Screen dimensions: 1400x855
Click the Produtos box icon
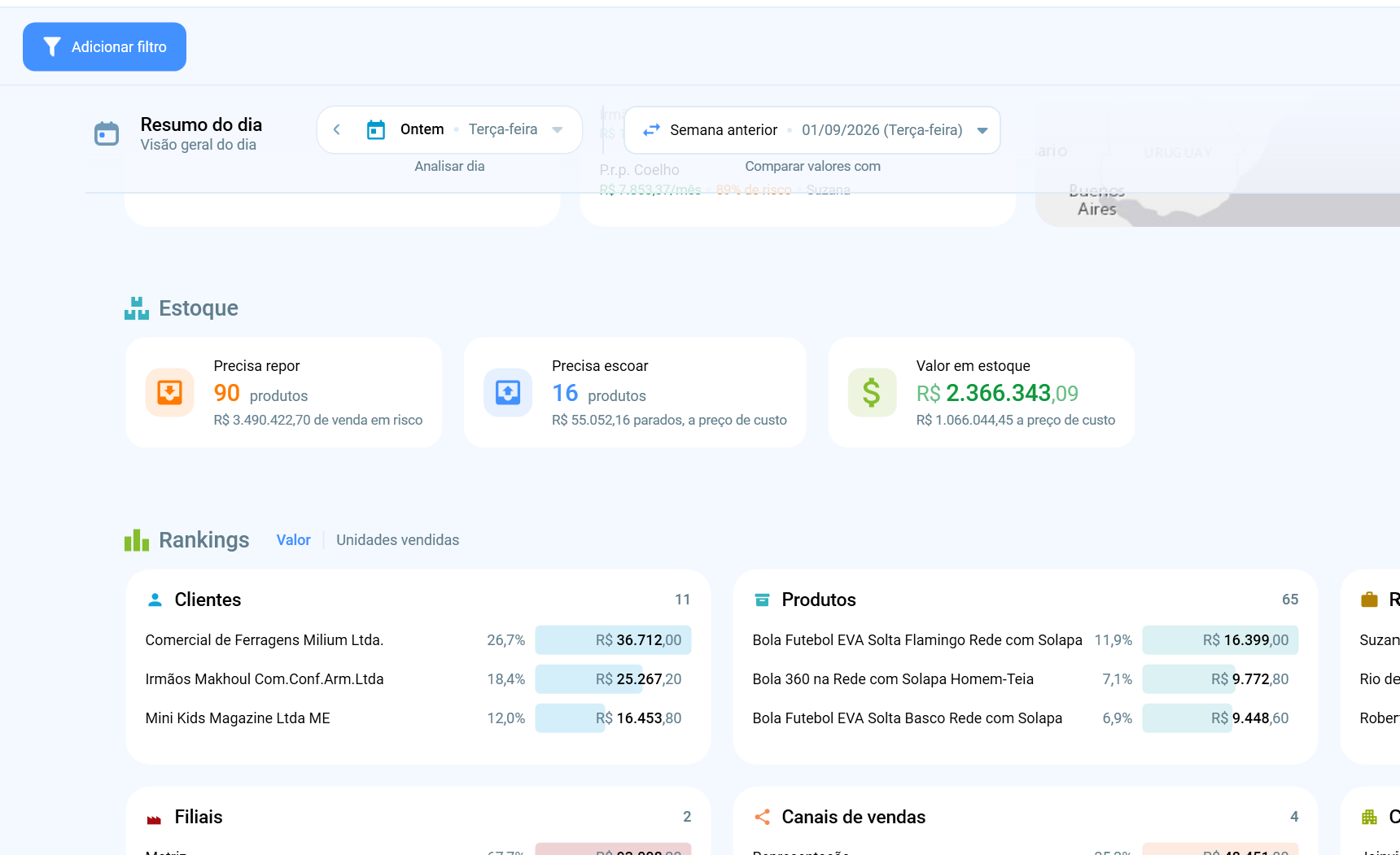[762, 600]
